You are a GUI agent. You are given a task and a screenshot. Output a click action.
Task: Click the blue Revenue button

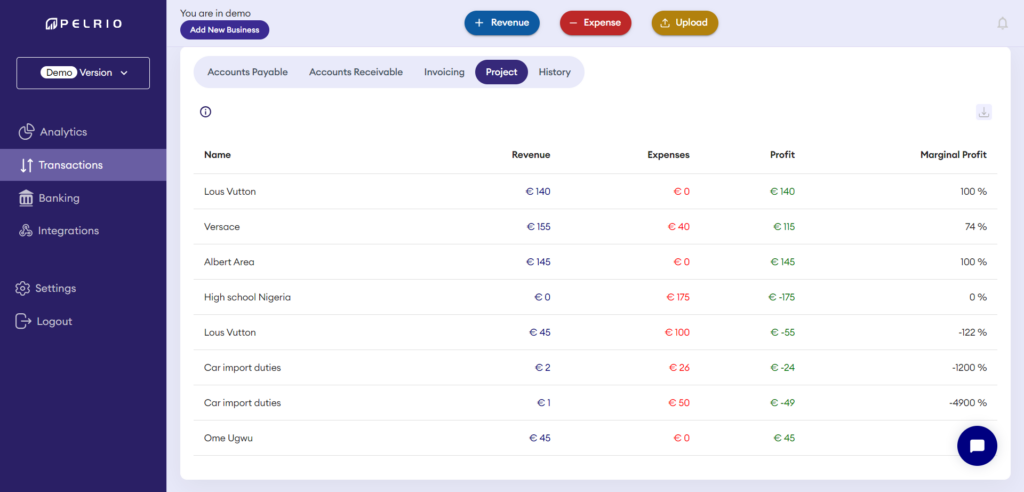pyautogui.click(x=501, y=22)
